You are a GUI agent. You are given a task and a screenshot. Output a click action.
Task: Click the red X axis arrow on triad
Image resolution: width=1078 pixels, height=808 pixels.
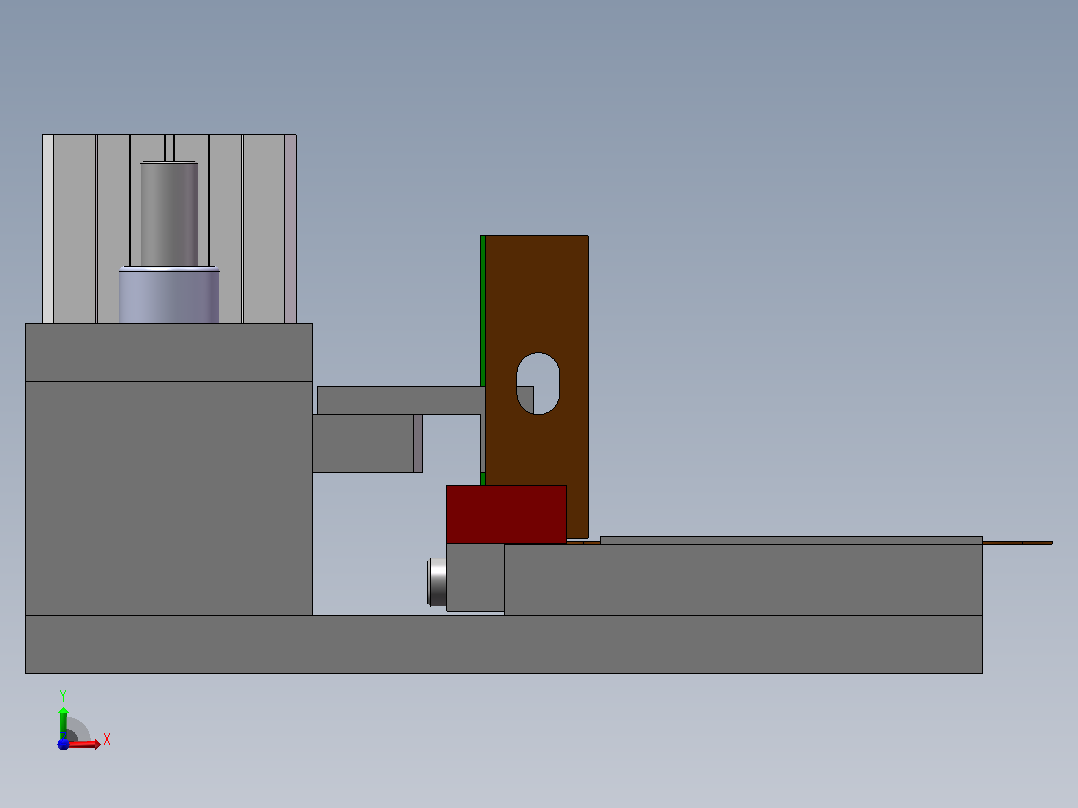pos(85,744)
